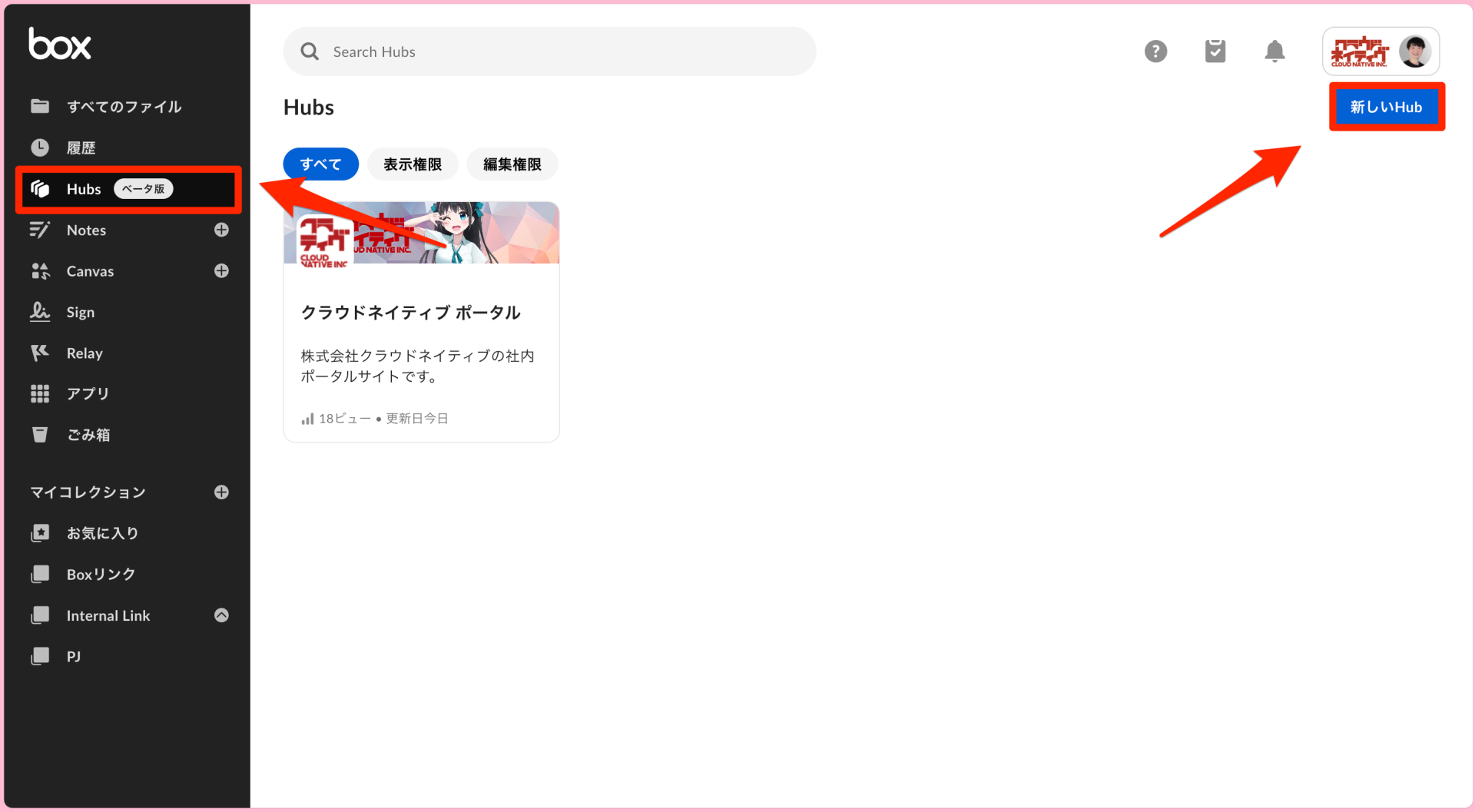Collapse the Internal Link collection
The height and width of the screenshot is (812, 1475).
221,615
